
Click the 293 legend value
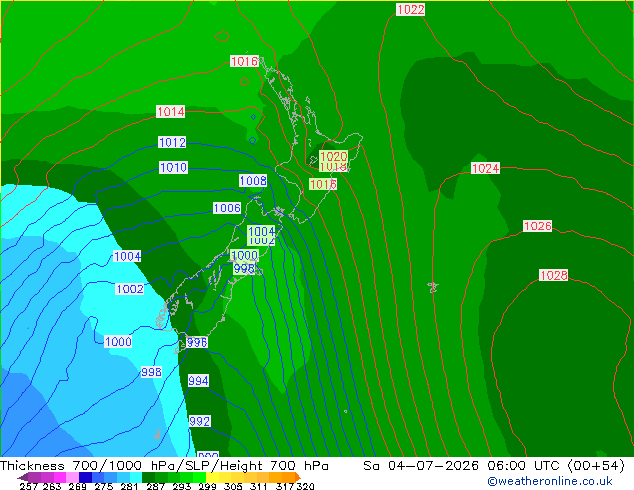(182, 486)
